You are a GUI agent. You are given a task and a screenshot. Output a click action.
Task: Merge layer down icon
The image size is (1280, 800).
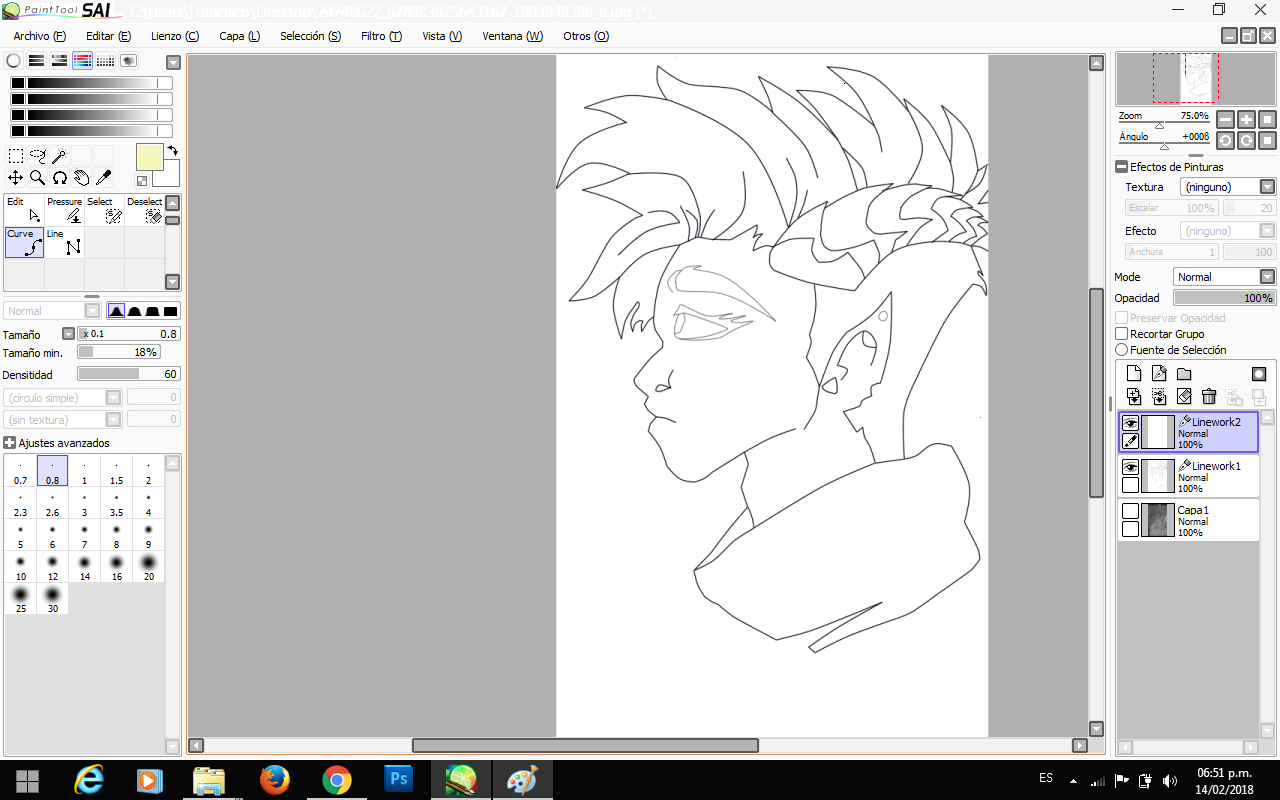click(1159, 397)
